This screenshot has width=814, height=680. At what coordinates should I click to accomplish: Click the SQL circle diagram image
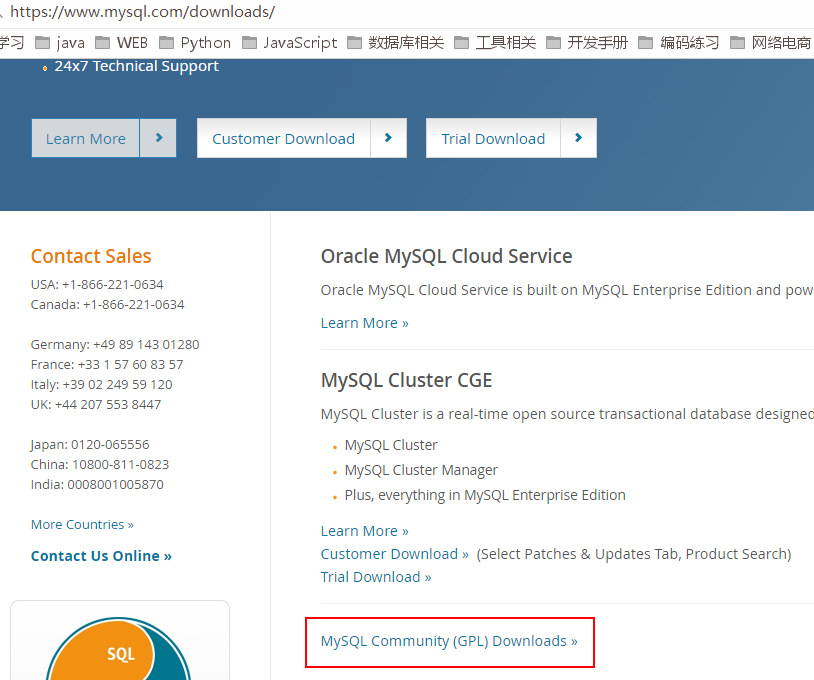(x=119, y=649)
